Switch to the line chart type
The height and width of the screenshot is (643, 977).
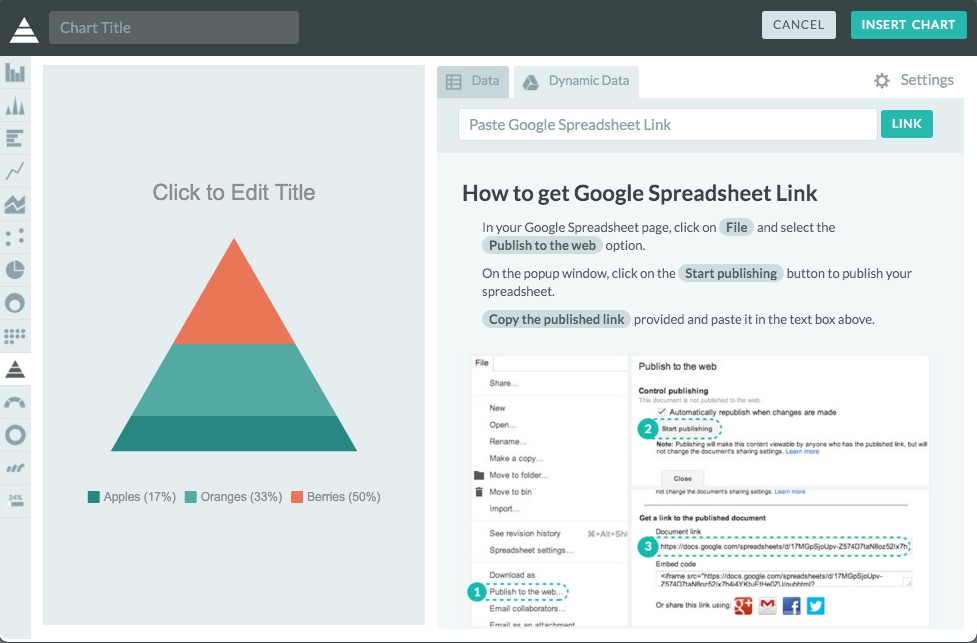(x=15, y=171)
